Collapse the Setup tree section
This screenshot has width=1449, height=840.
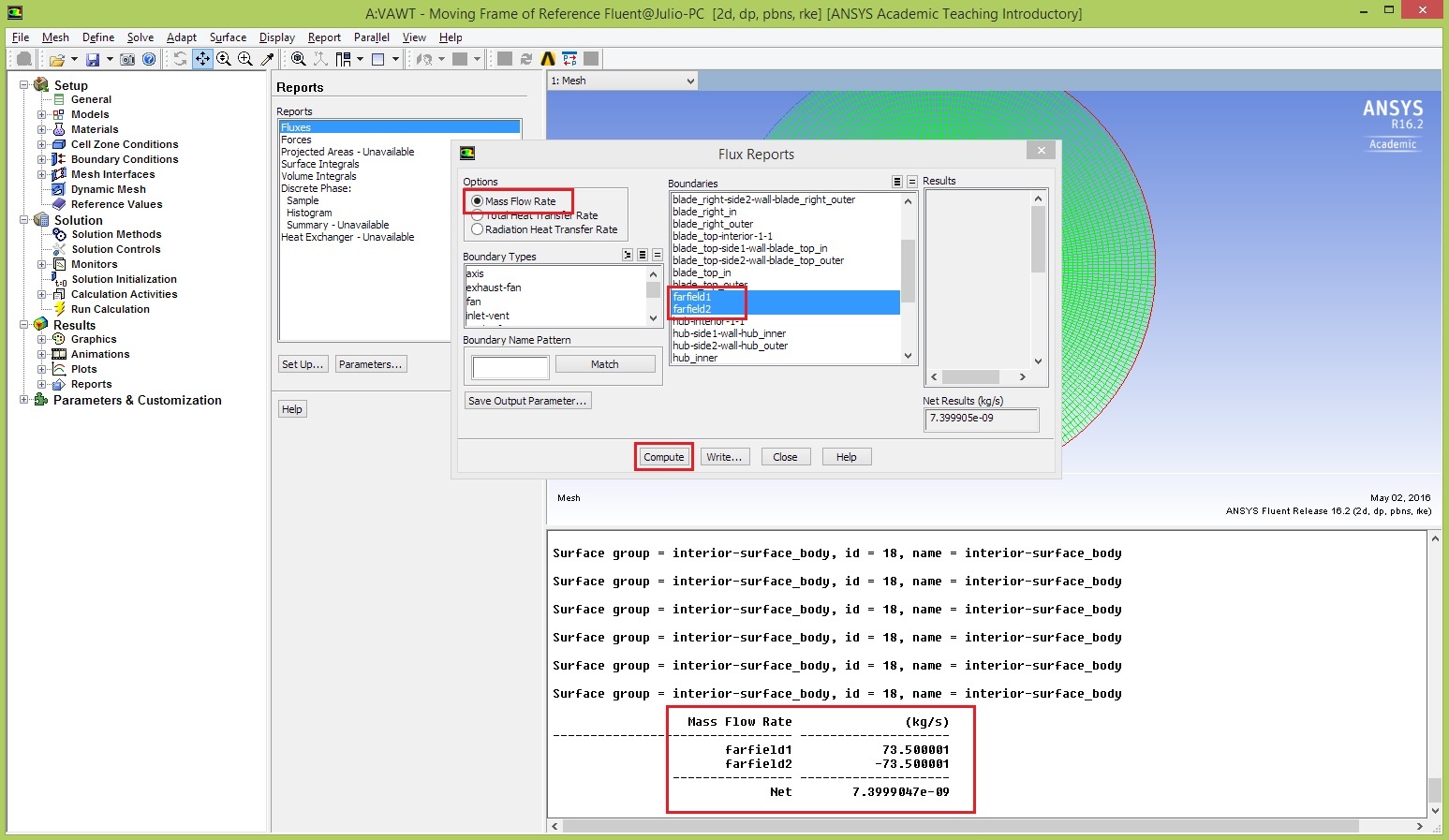24,85
